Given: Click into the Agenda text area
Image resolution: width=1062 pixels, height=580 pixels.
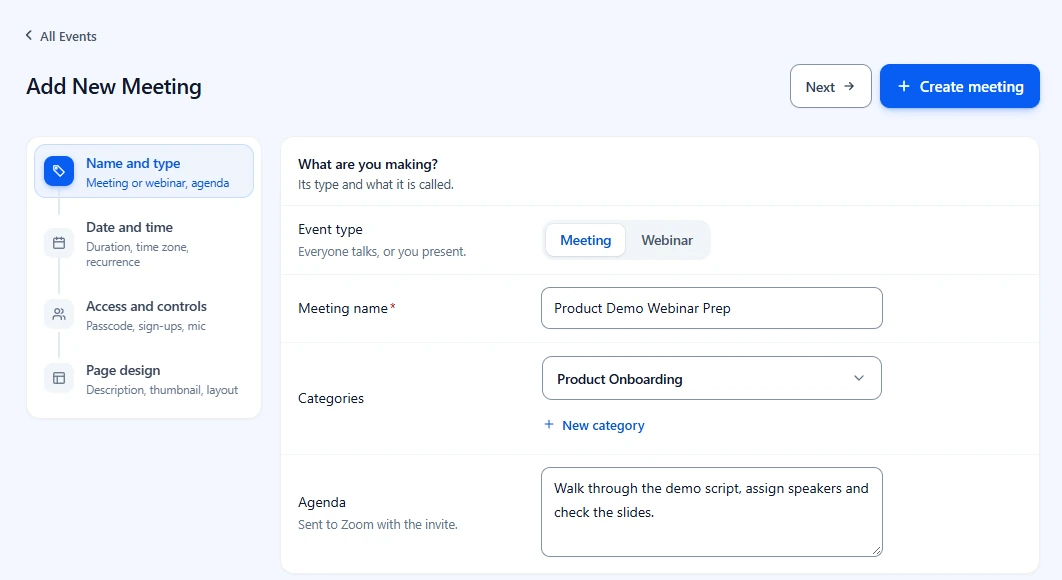Looking at the screenshot, I should click(712, 512).
